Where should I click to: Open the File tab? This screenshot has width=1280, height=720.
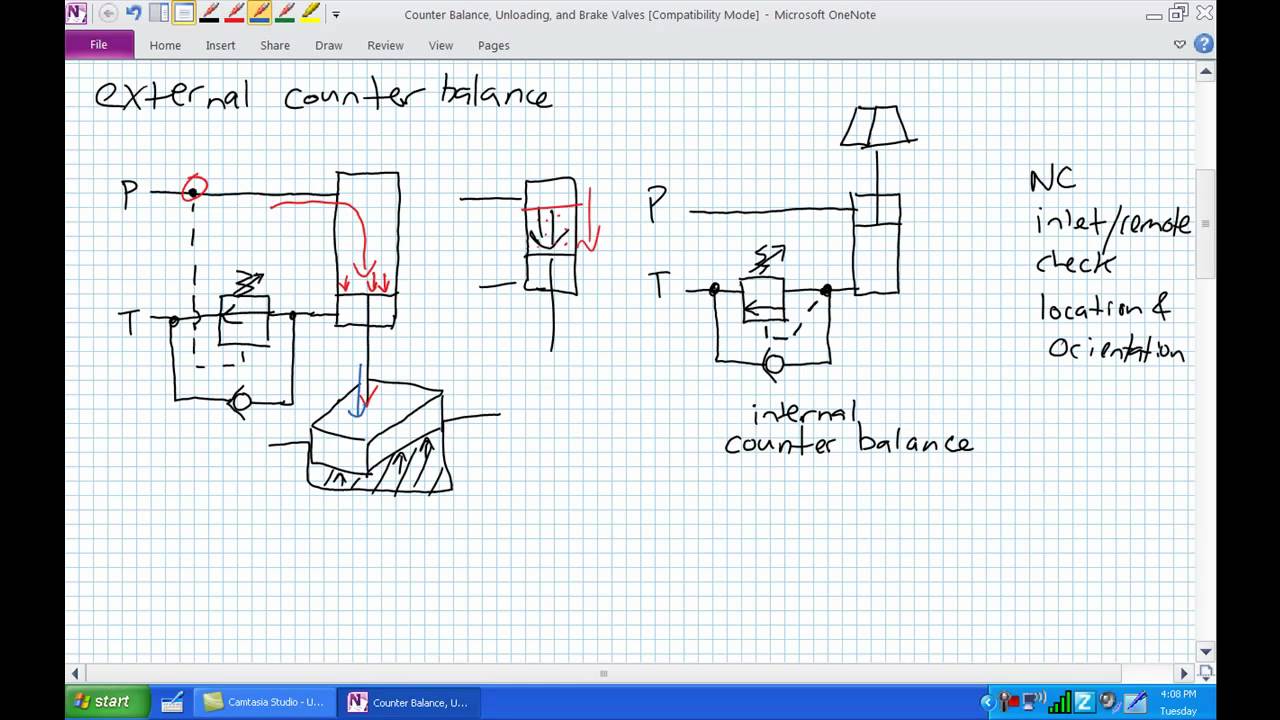pos(99,45)
